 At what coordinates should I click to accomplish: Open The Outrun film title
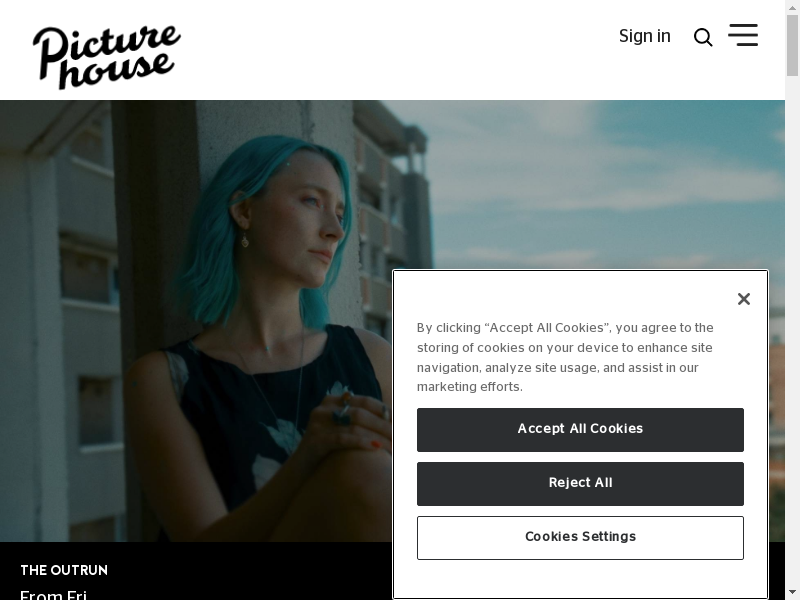point(64,570)
